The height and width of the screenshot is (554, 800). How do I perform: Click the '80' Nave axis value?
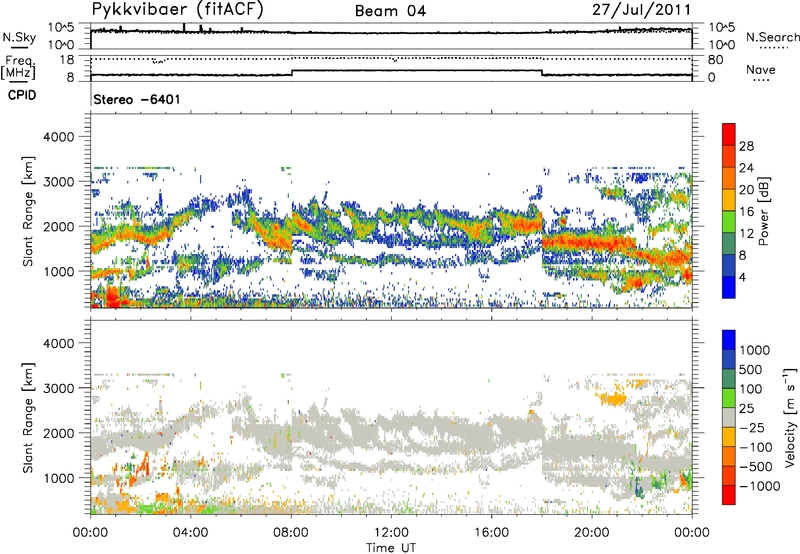click(715, 60)
